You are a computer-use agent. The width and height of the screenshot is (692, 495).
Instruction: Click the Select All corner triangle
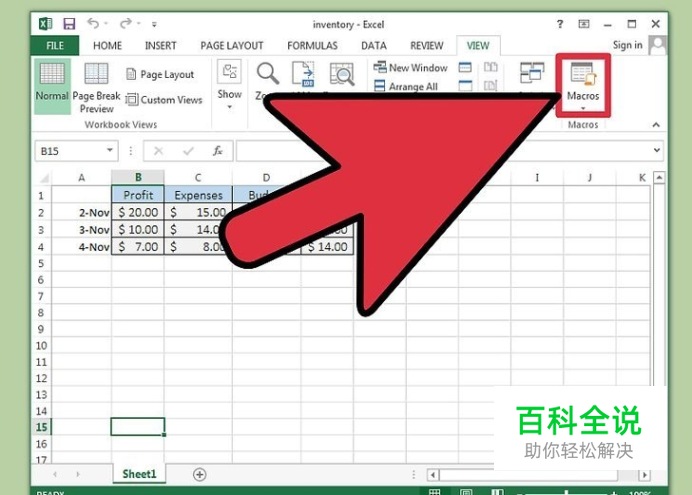pos(44,178)
